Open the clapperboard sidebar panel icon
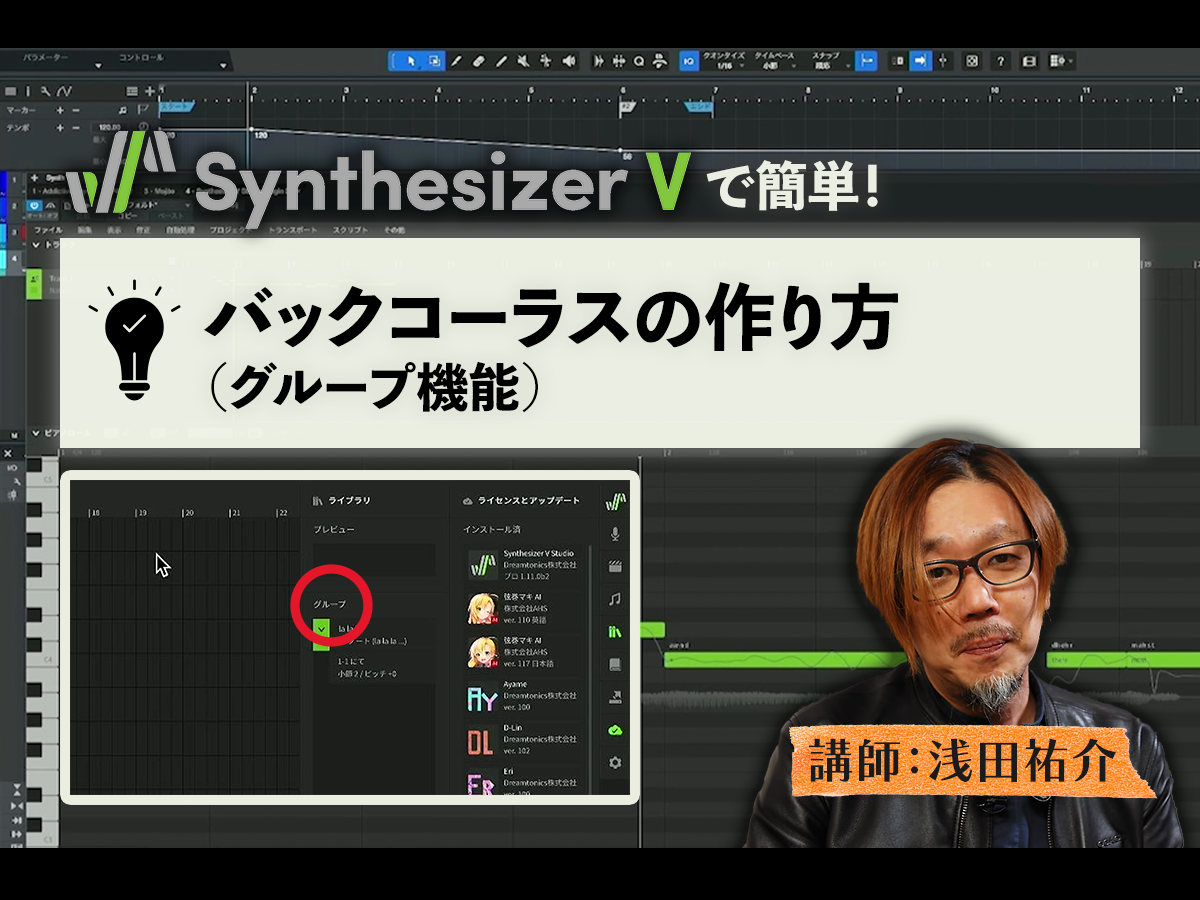1200x900 pixels. 615,567
